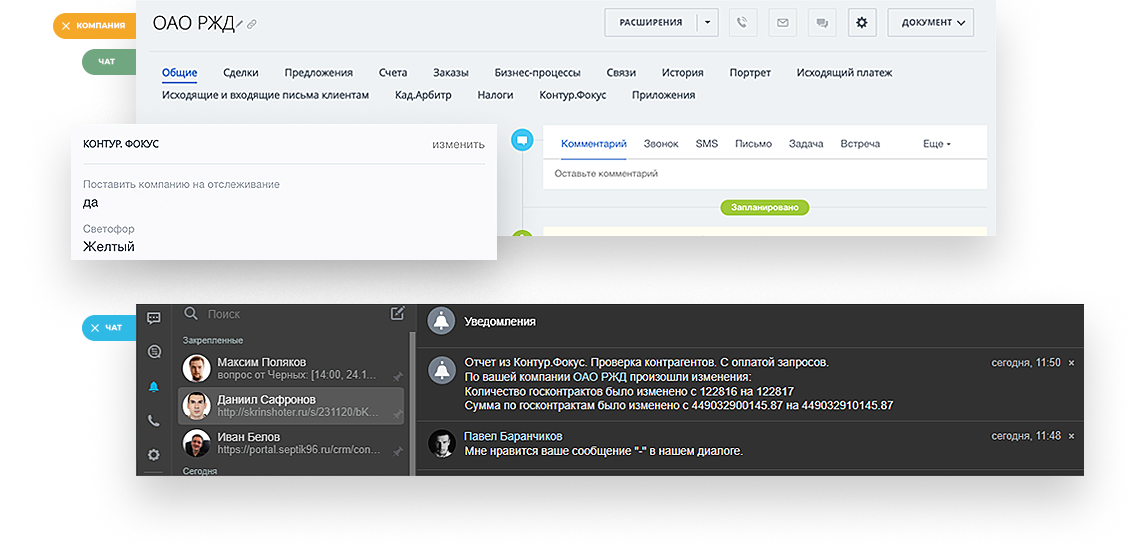Screen dimensions: 1136x545
Task: Expand the Еще menu in timeline
Action: [x=936, y=144]
